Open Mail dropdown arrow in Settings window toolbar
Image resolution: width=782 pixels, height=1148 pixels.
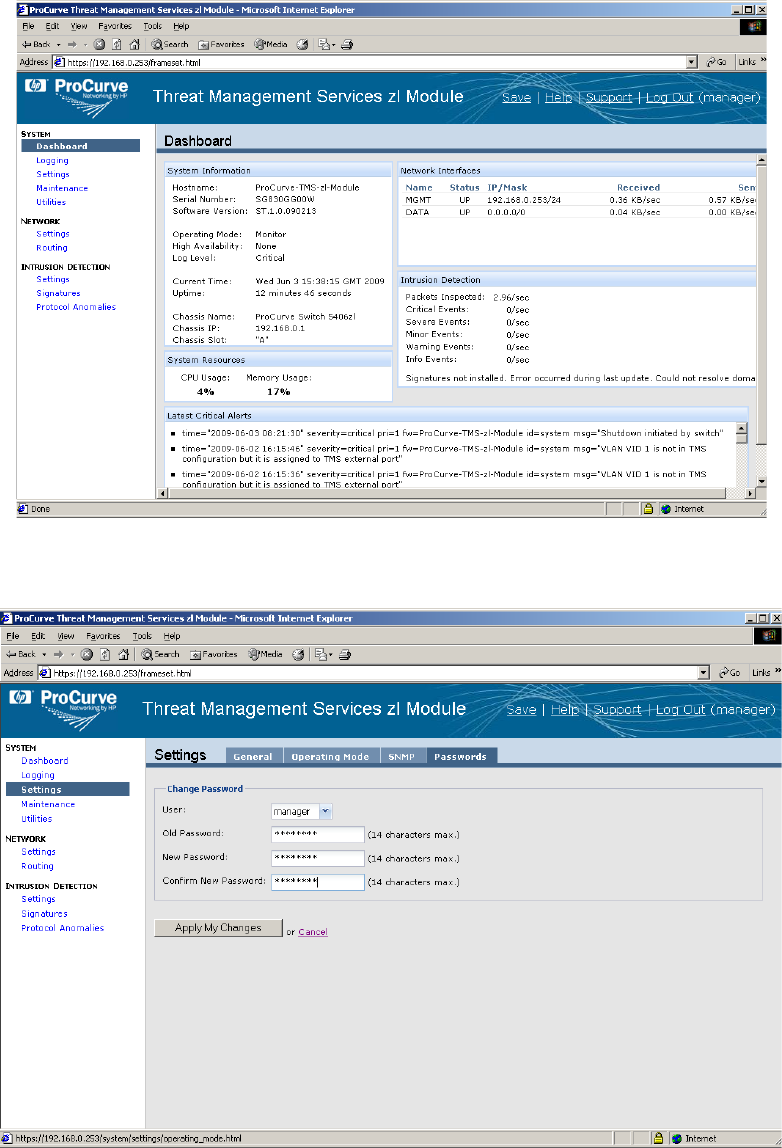[331, 655]
